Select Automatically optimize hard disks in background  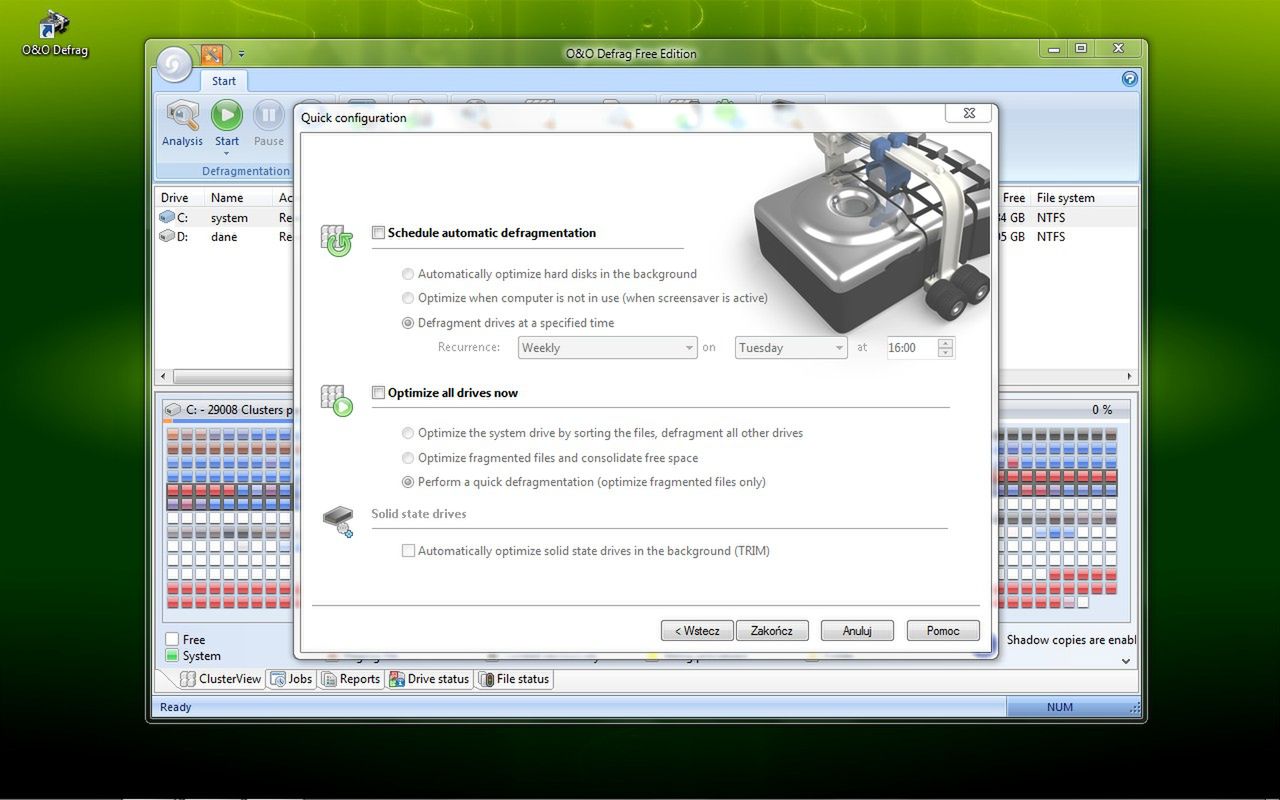408,274
